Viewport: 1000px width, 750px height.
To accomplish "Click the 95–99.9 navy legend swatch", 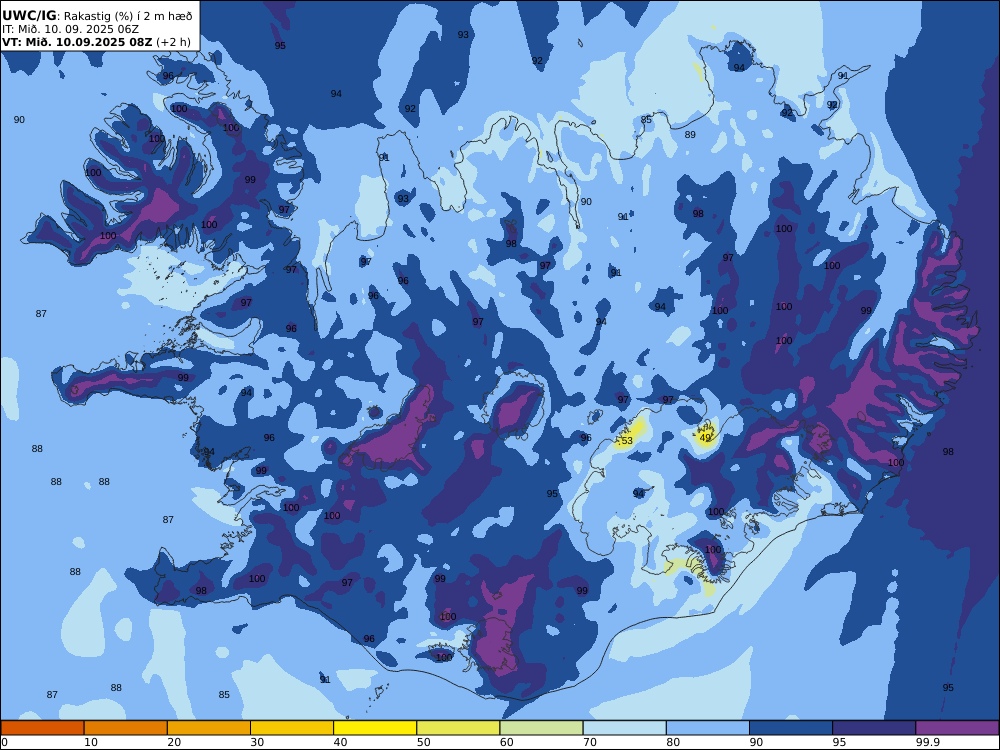I will [x=874, y=728].
